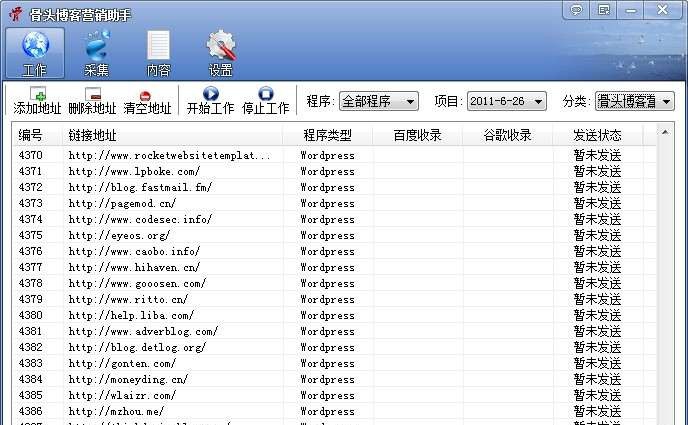Click the speech bubble icon in title bar
The width and height of the screenshot is (688, 425).
tap(576, 10)
